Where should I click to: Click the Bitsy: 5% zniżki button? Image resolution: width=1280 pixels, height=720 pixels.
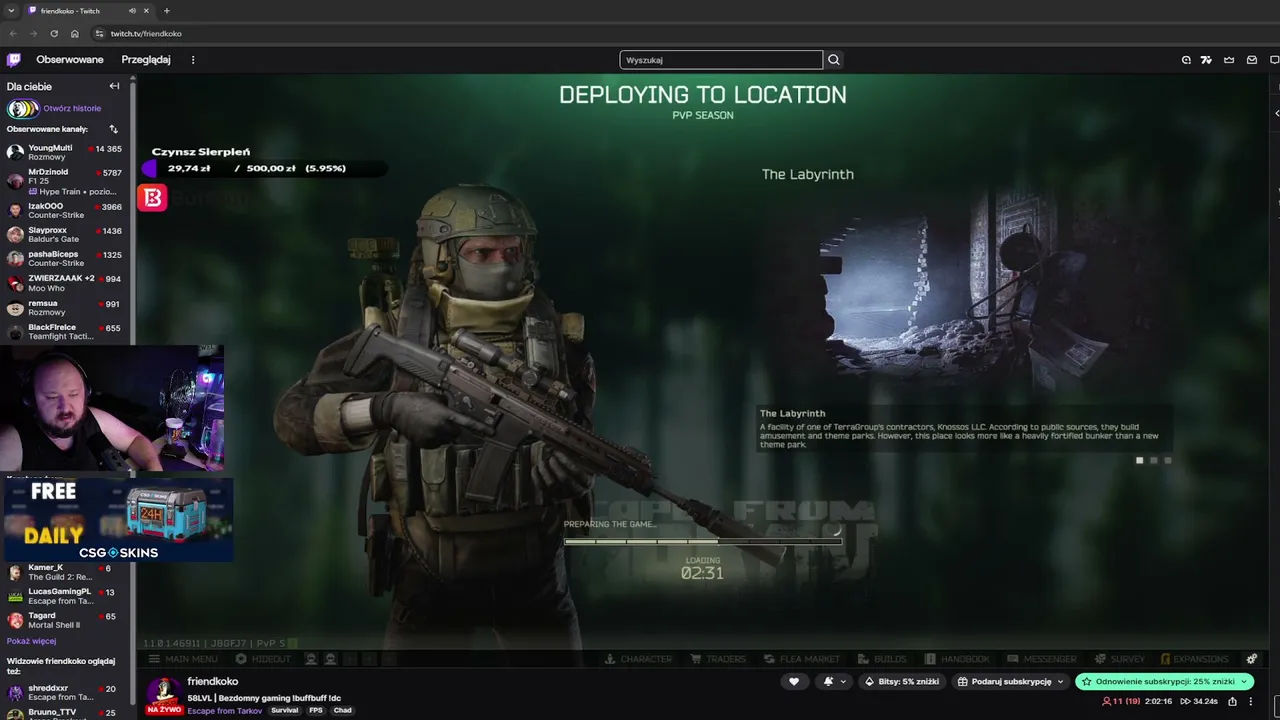tap(902, 682)
